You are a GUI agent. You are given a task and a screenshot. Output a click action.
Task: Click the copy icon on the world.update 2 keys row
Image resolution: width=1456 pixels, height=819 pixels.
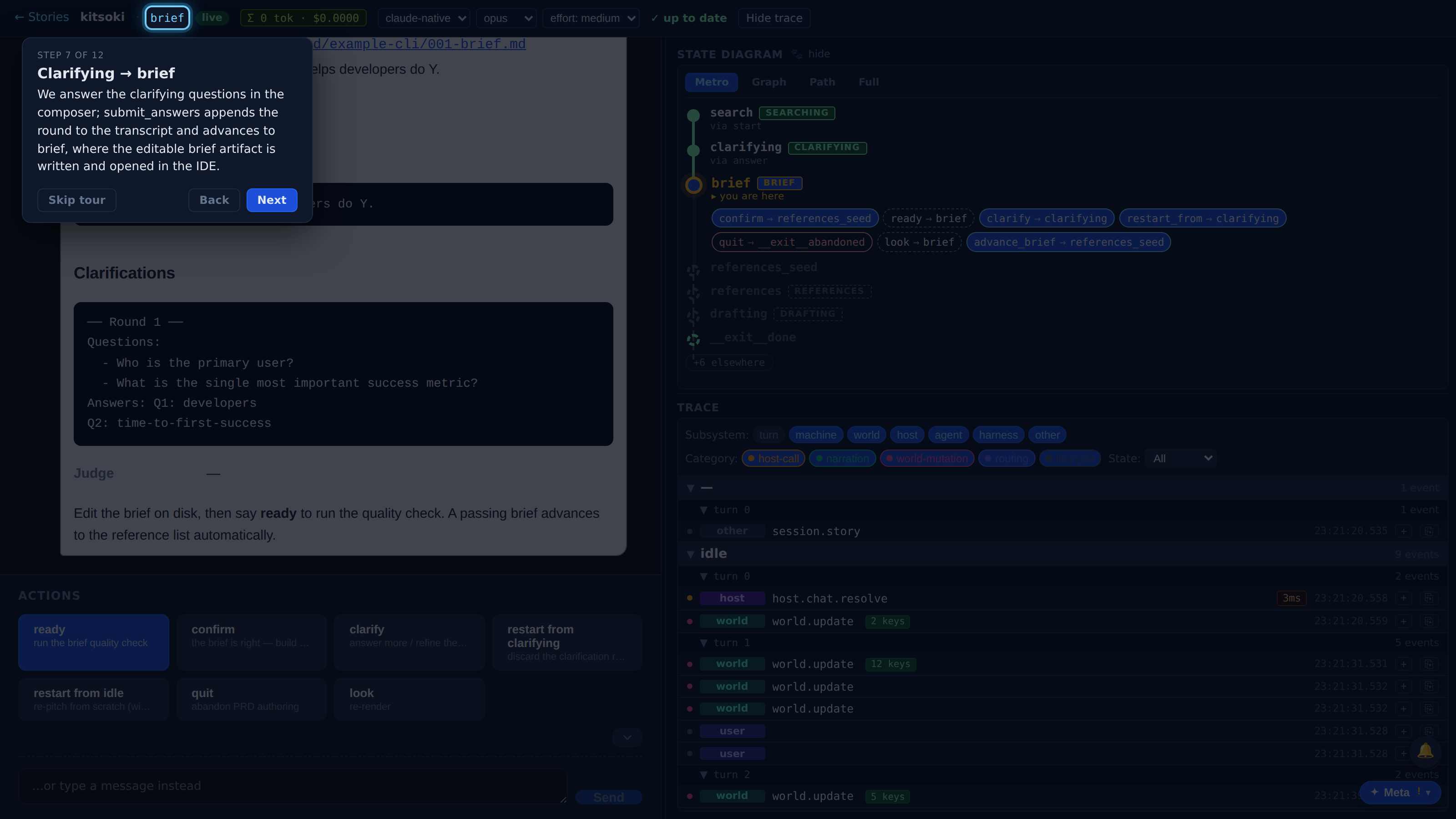1428,621
